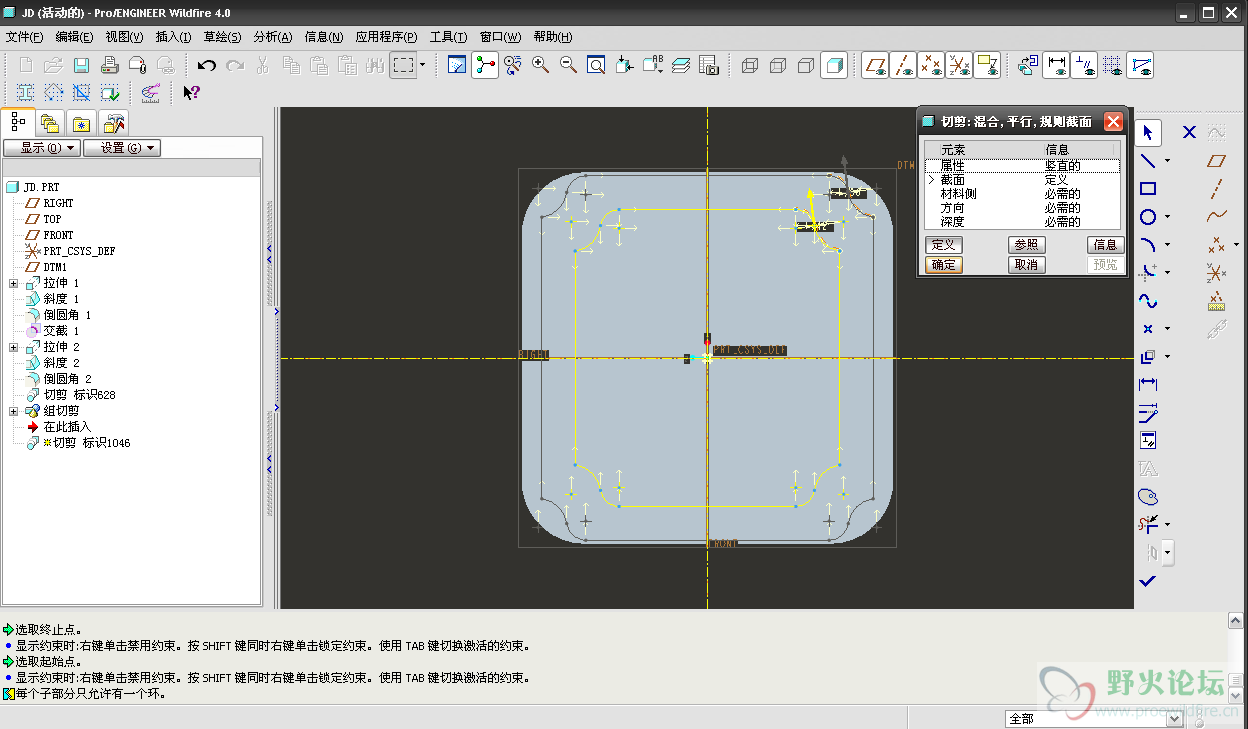
Task: Select the 截面 row in dialog
Action: 1022,180
